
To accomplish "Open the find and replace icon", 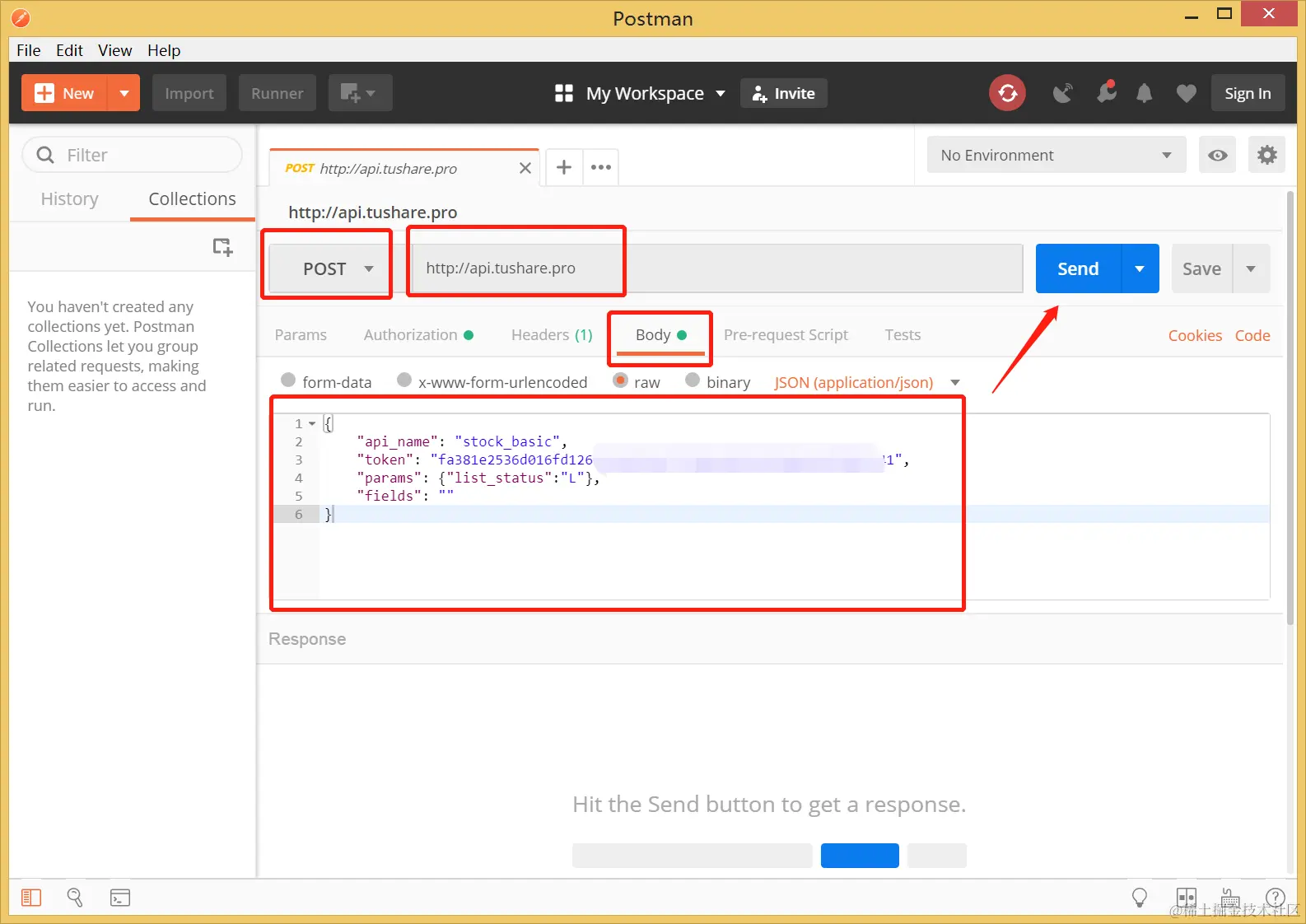I will [75, 898].
